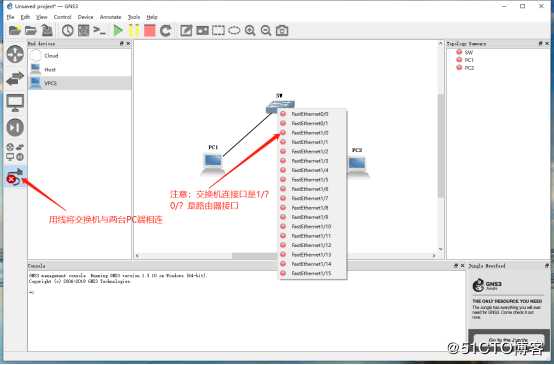The height and width of the screenshot is (365, 554).
Task: Select Cloud in End Devices list
Action: coord(79,56)
